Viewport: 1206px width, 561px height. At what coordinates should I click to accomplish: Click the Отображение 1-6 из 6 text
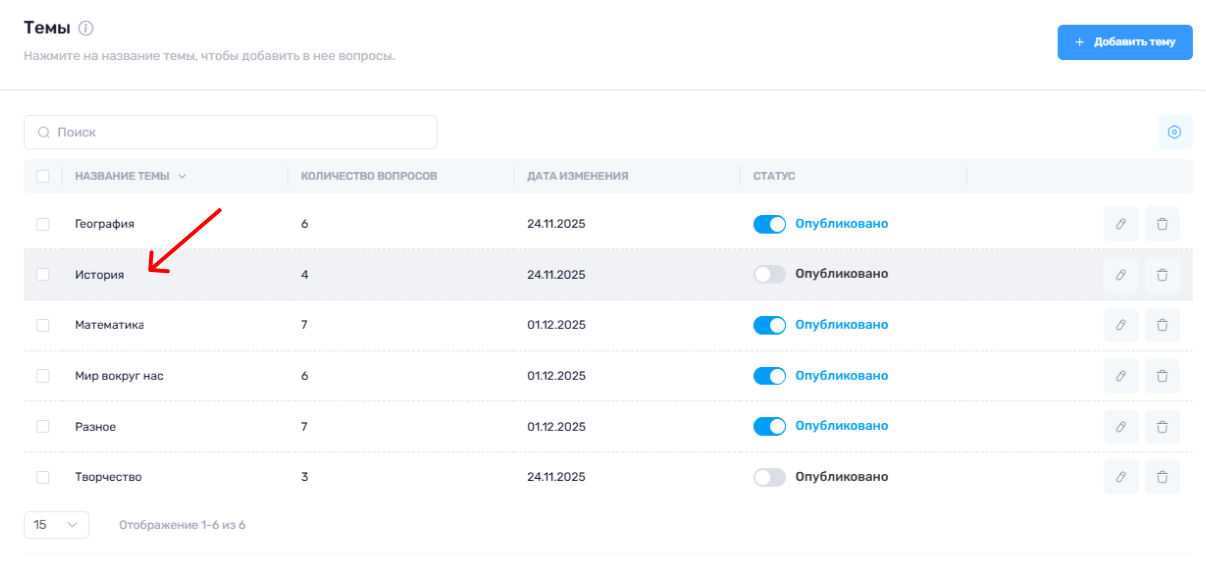pos(182,525)
